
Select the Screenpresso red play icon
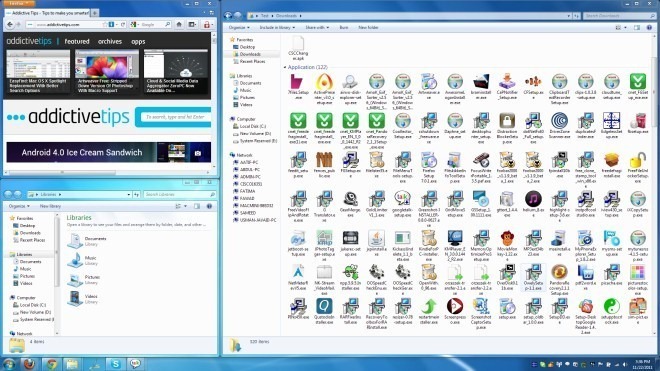click(x=455, y=306)
